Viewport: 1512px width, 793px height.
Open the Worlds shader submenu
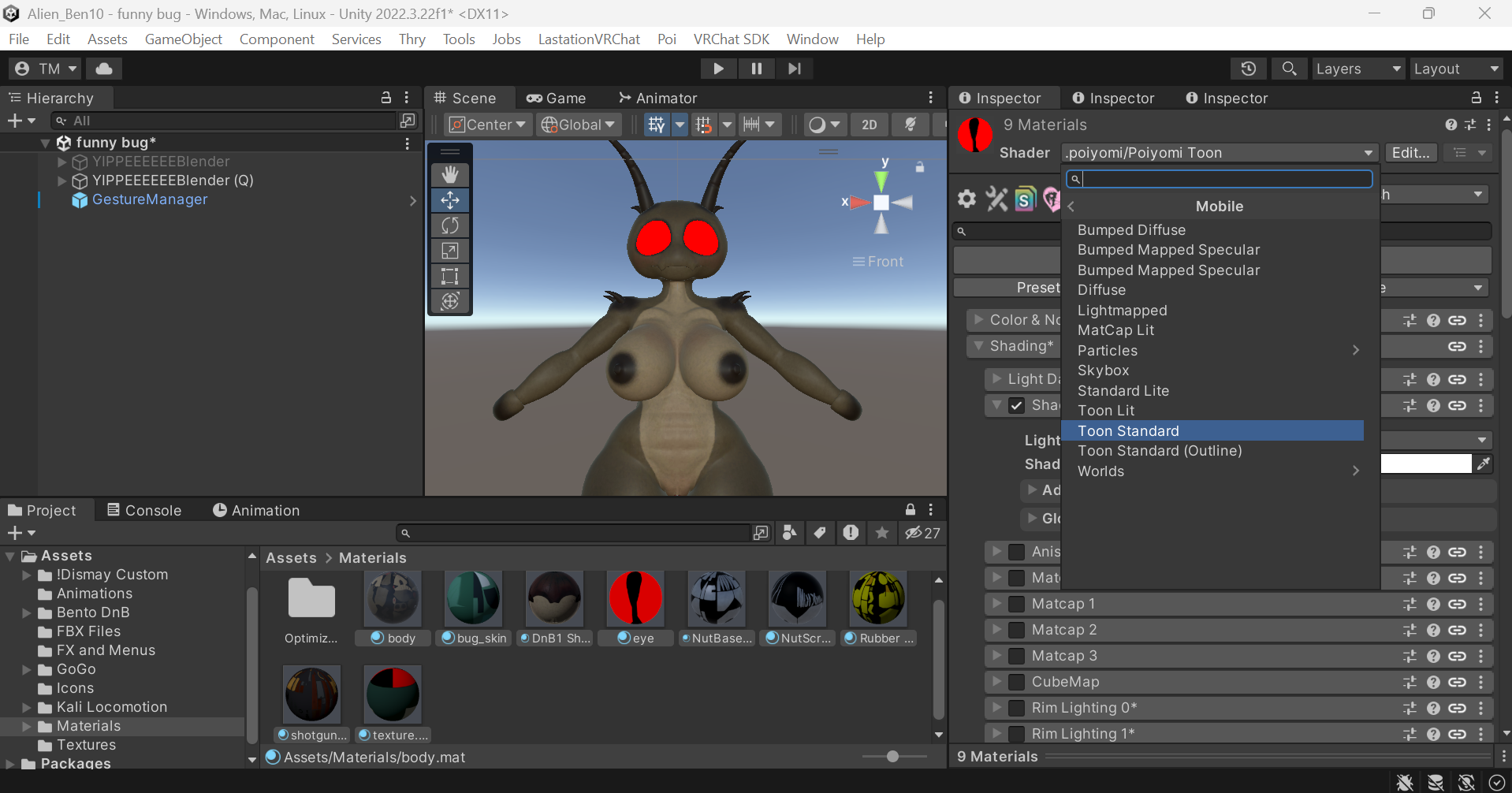point(1212,471)
